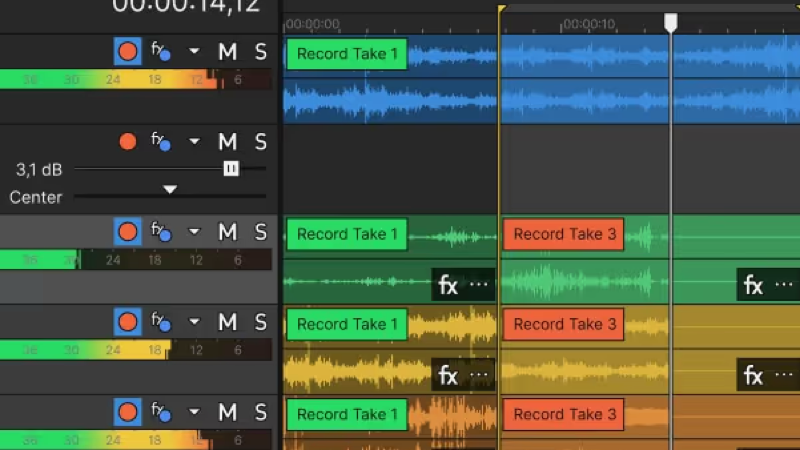Mute the second track with 3,1 dB
The height and width of the screenshot is (450, 800).
[228, 141]
